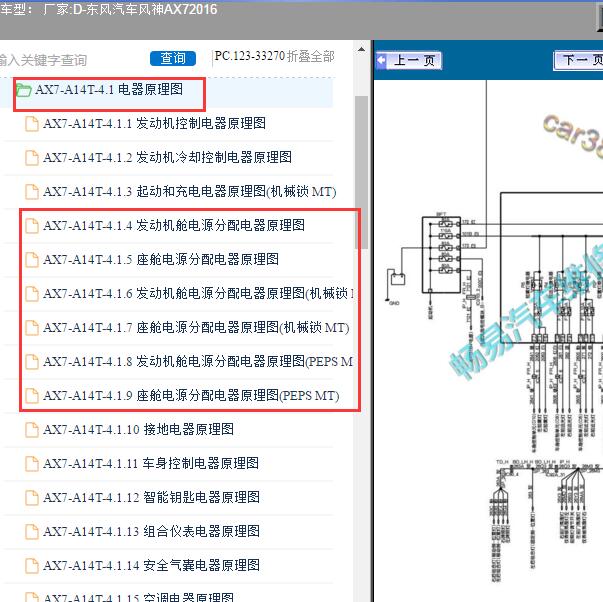Viewport: 603px width, 602px height.
Task: Click the left arrow icon on 上一页
Action: pyautogui.click(x=381, y=60)
